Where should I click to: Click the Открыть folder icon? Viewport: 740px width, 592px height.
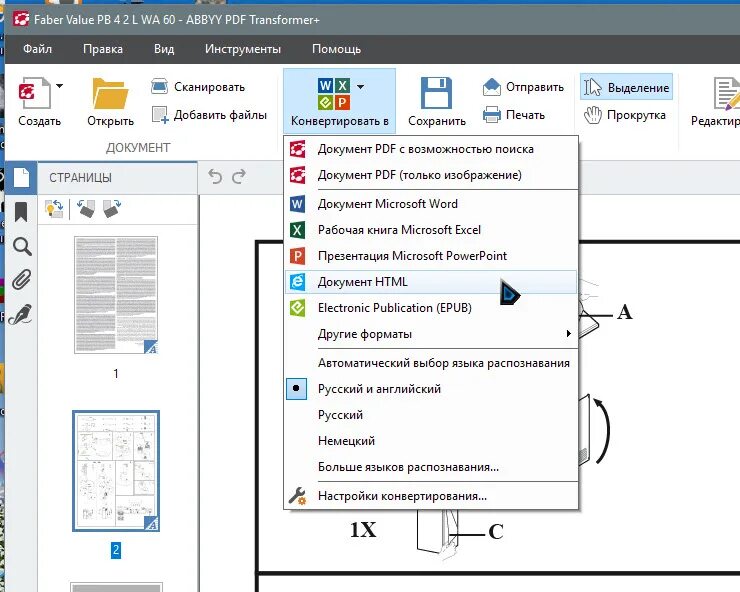point(110,93)
